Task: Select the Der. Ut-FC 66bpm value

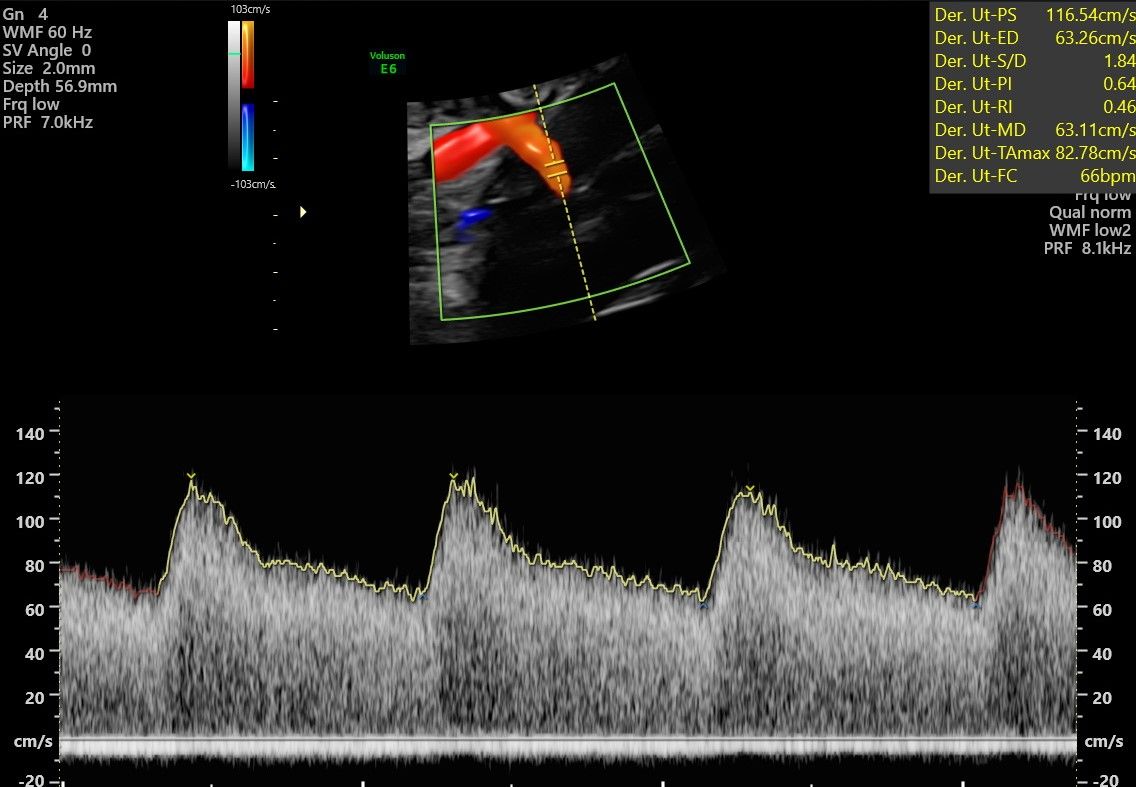Action: click(x=1035, y=176)
